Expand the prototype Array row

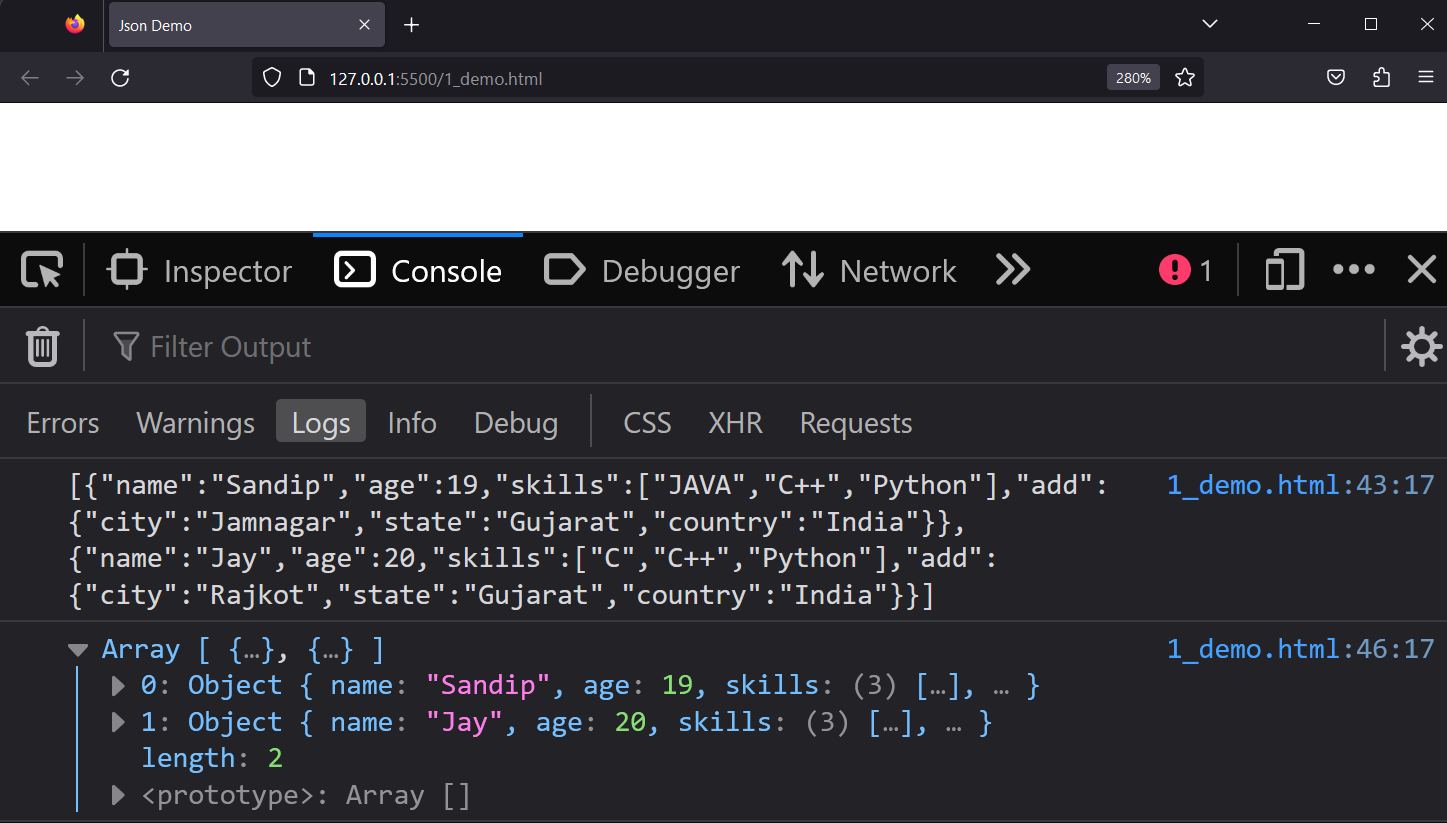tap(118, 796)
